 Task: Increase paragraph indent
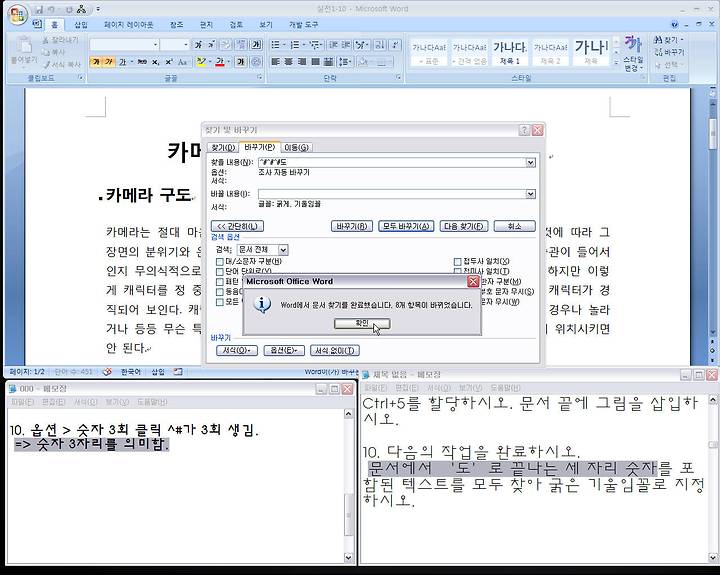click(x=346, y=45)
